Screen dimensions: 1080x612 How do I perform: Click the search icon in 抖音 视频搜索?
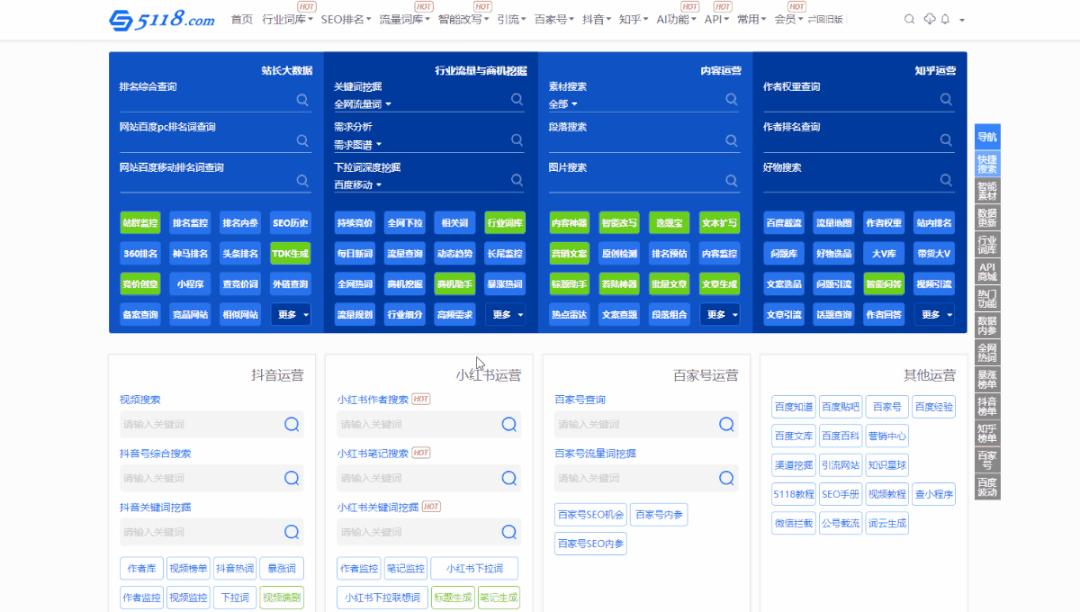pyautogui.click(x=292, y=424)
